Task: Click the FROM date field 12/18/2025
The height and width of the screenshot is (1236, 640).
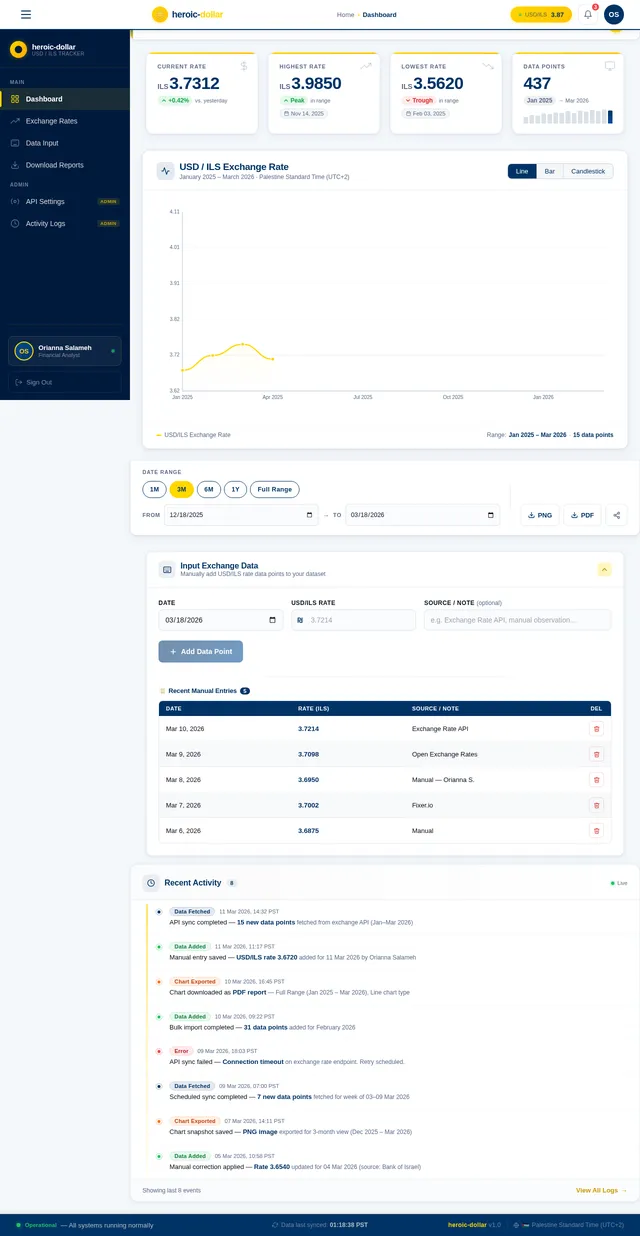Action: 241,515
